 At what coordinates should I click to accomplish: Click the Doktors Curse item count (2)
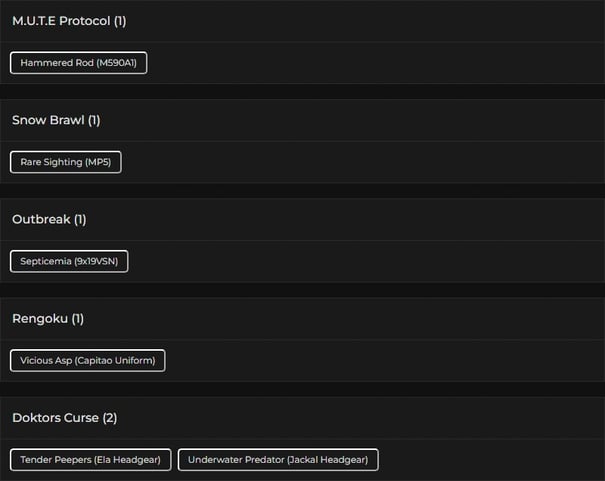[x=110, y=417]
